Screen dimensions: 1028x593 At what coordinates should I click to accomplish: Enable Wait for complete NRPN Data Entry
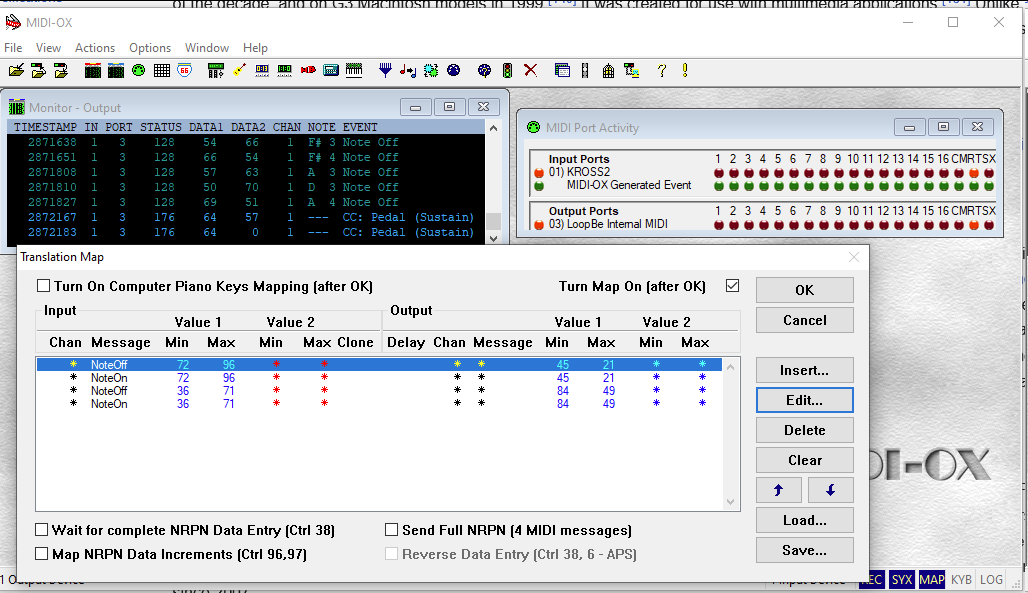point(42,530)
